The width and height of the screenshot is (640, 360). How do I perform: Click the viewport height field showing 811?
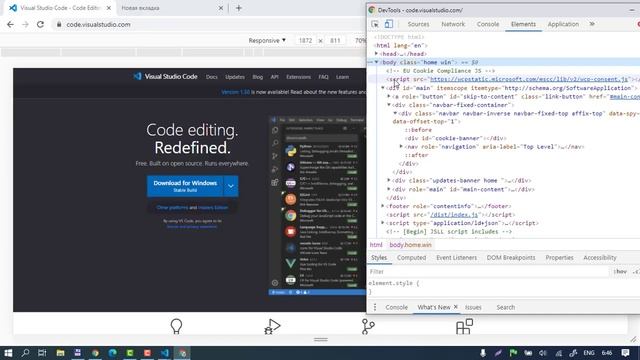point(335,40)
